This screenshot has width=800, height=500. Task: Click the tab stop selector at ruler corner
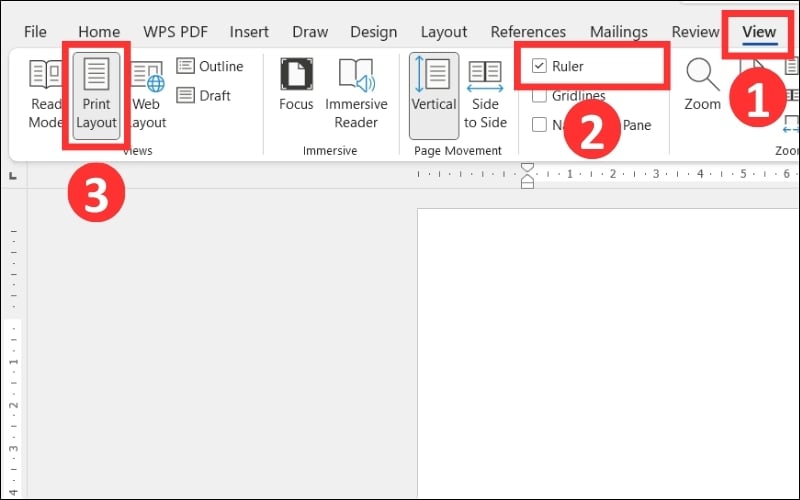[x=13, y=176]
